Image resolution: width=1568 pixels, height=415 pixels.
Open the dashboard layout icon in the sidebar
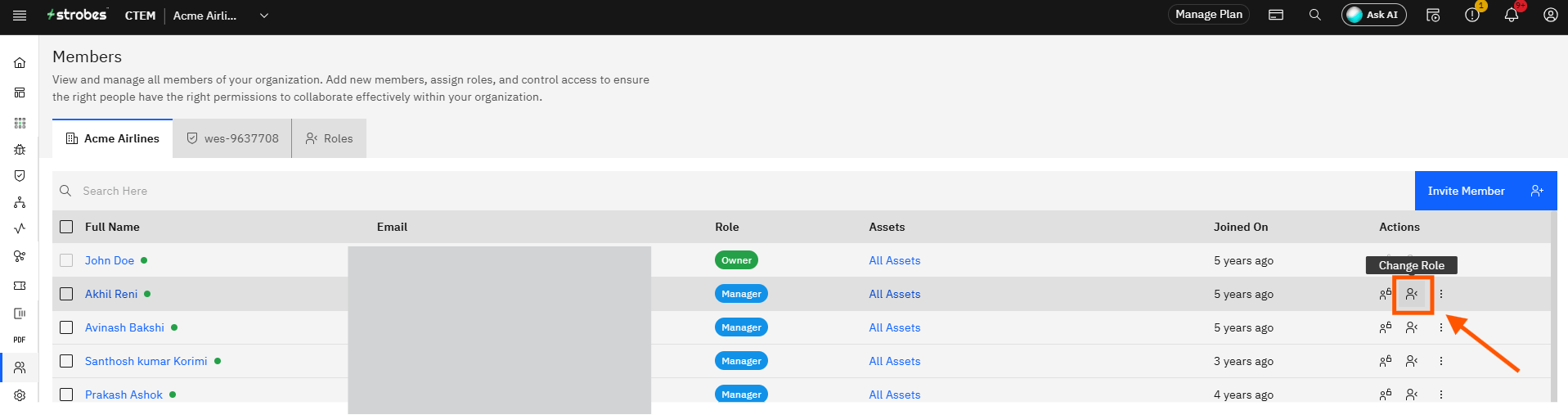pyautogui.click(x=20, y=92)
